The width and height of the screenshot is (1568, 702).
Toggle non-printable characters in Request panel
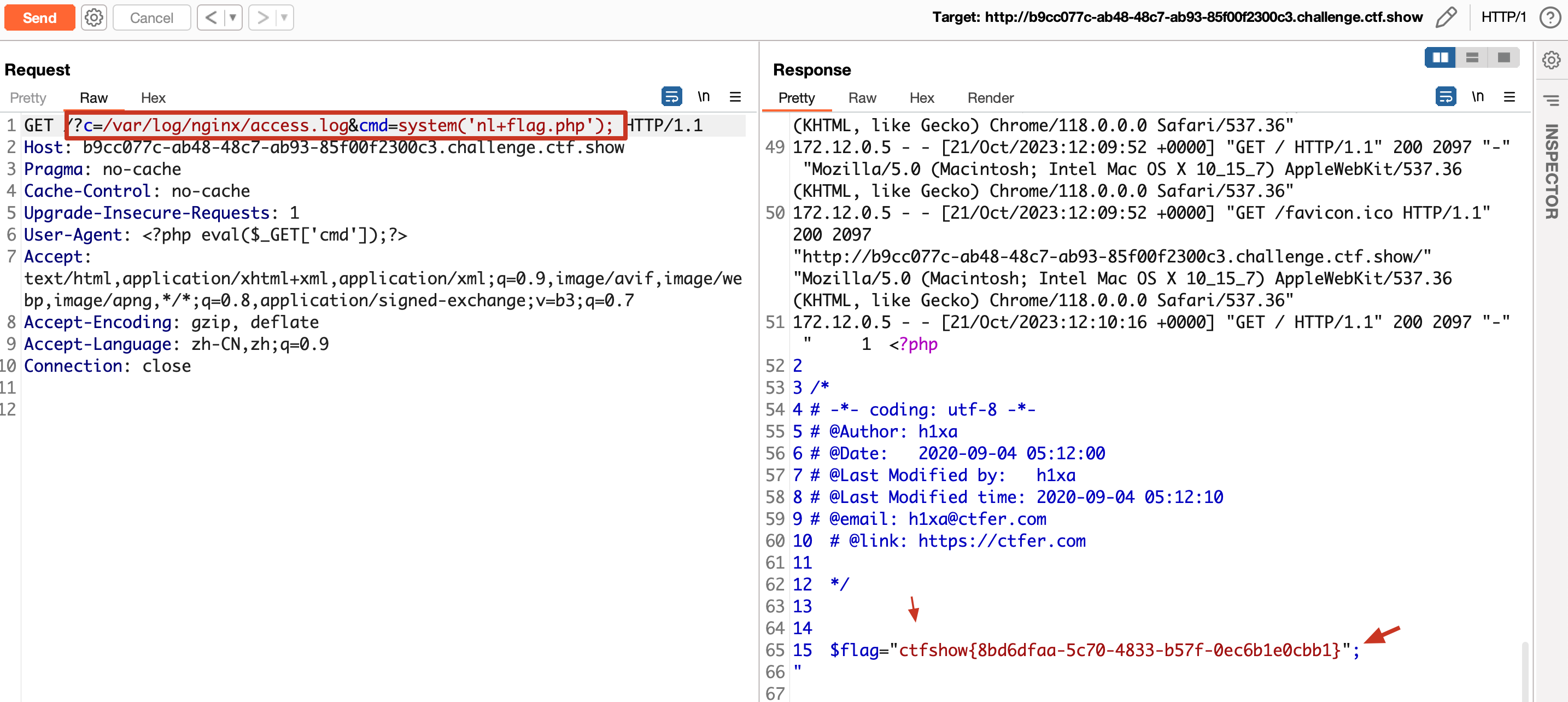point(704,96)
